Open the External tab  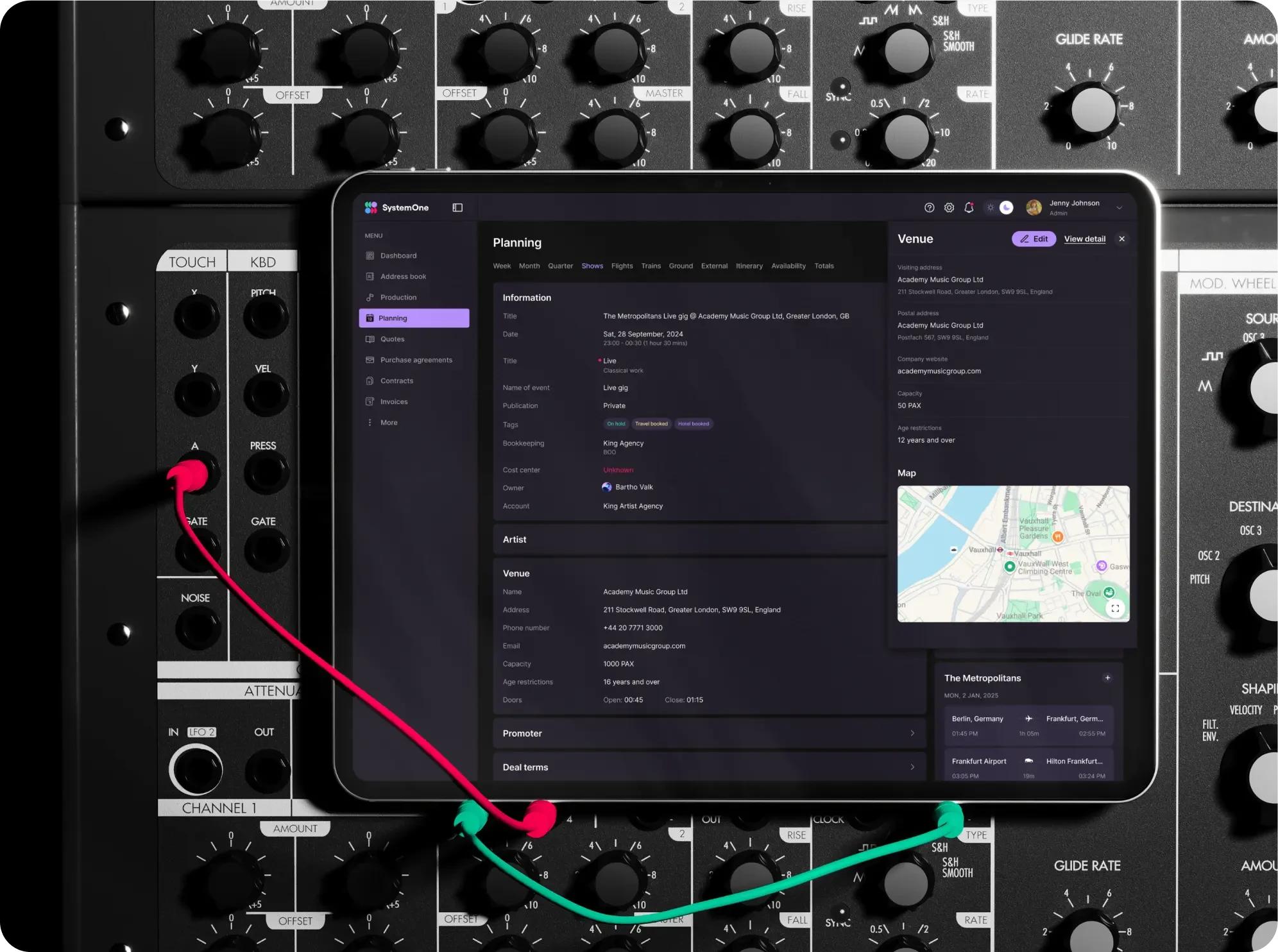coord(715,266)
